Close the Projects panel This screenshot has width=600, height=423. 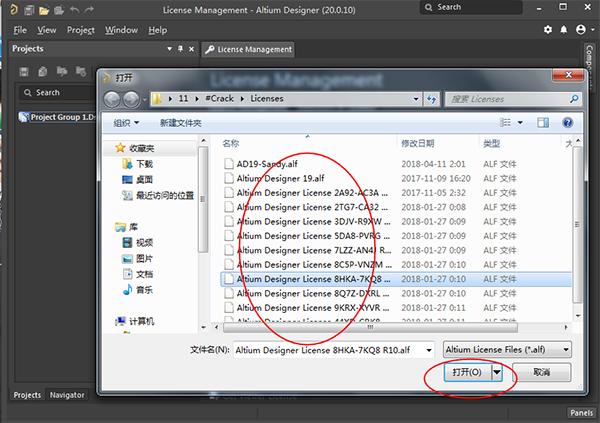(x=191, y=49)
